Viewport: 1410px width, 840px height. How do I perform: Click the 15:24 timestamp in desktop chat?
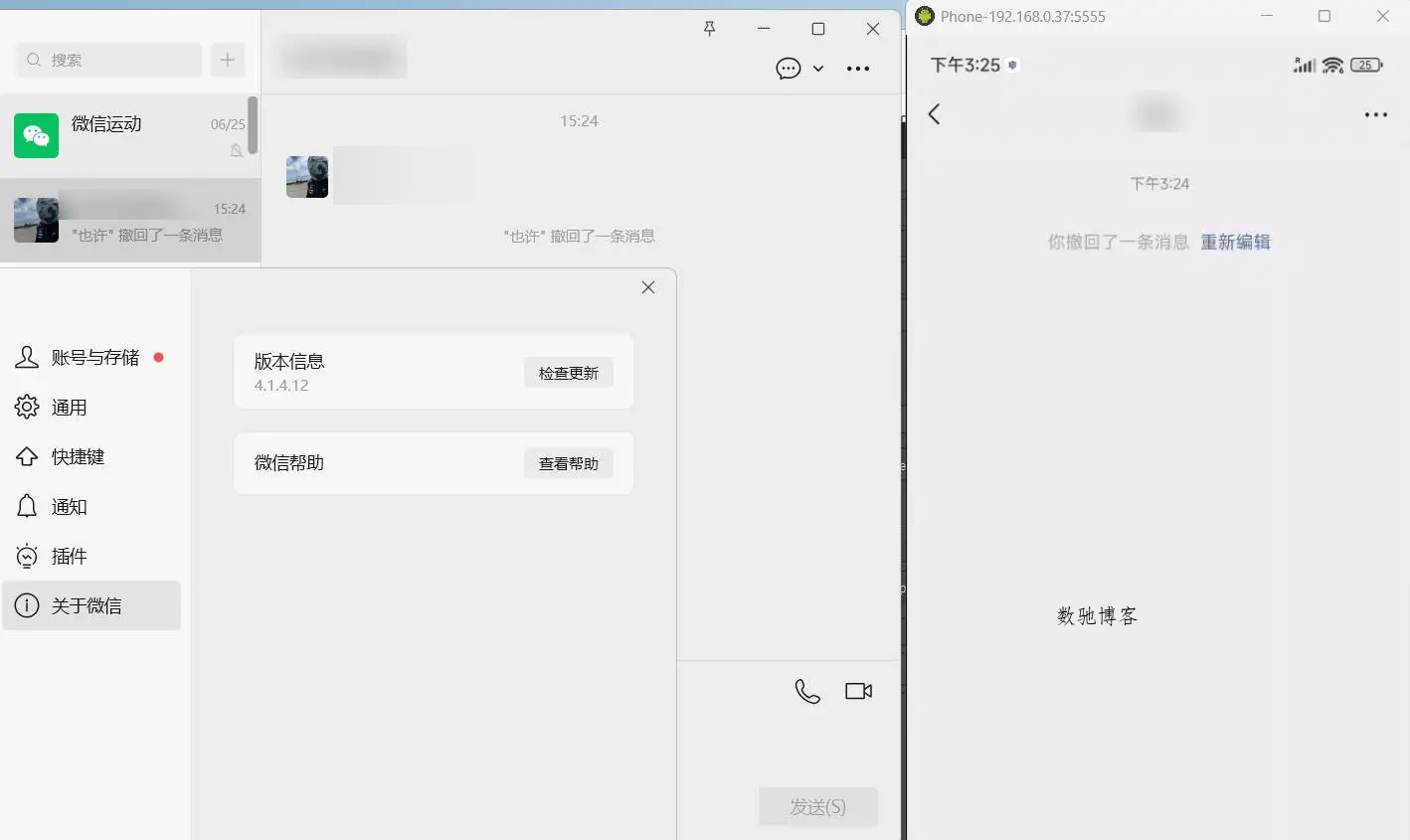point(579,121)
